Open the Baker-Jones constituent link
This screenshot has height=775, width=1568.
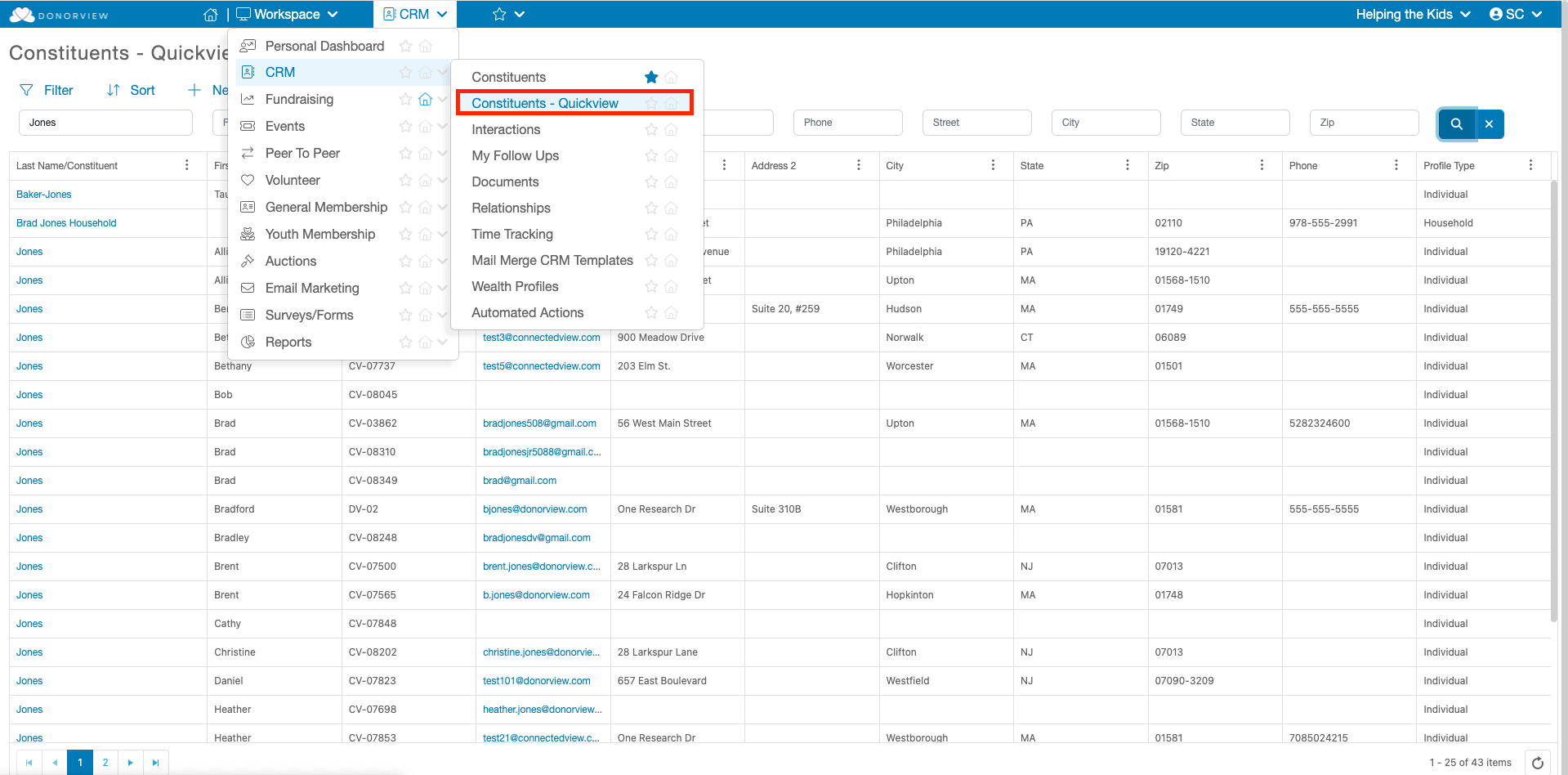click(x=44, y=195)
